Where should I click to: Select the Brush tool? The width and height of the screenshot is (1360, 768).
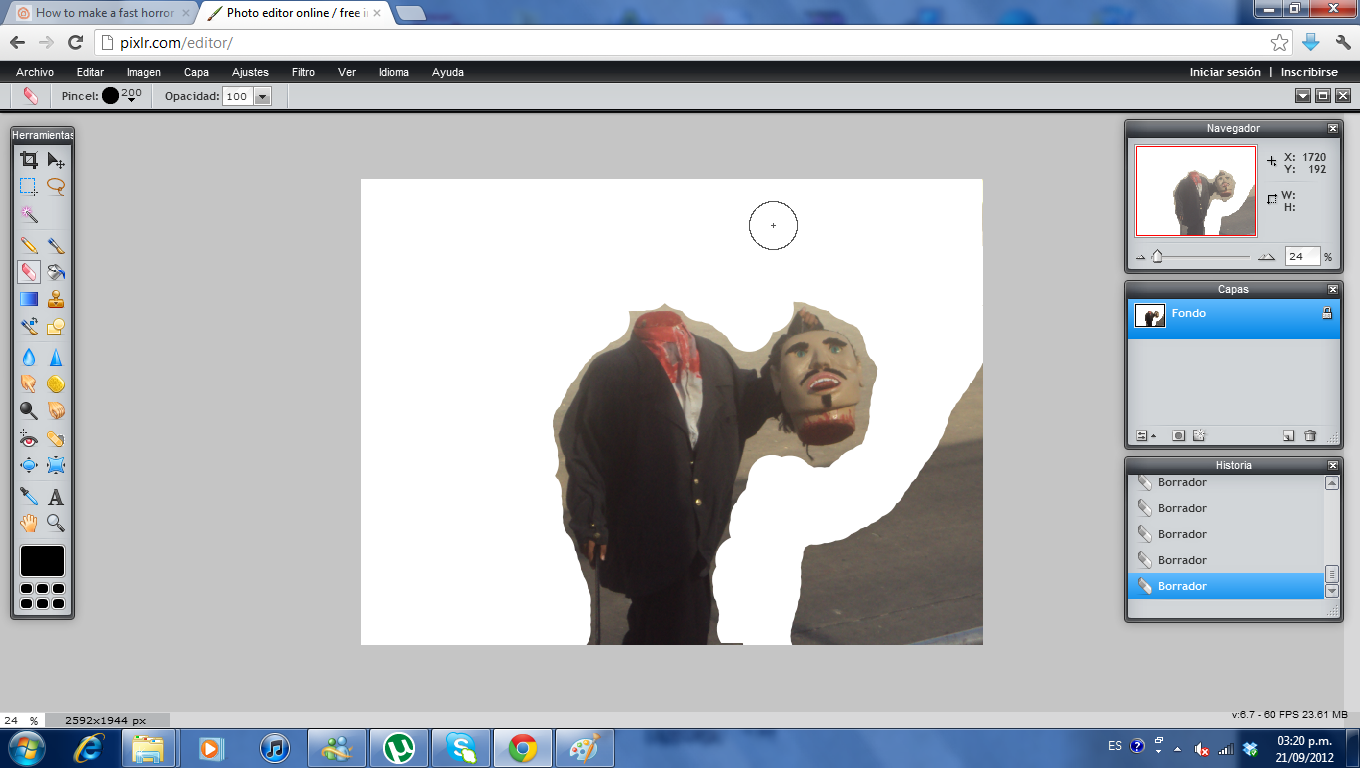[x=56, y=245]
